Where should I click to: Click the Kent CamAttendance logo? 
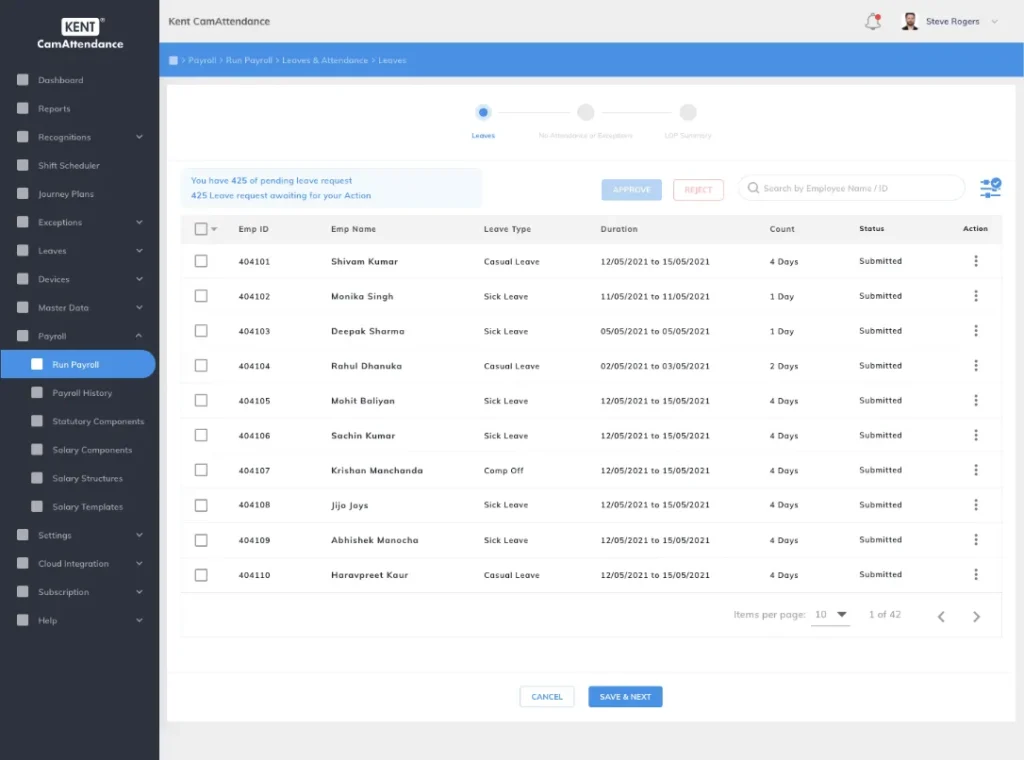coord(80,34)
